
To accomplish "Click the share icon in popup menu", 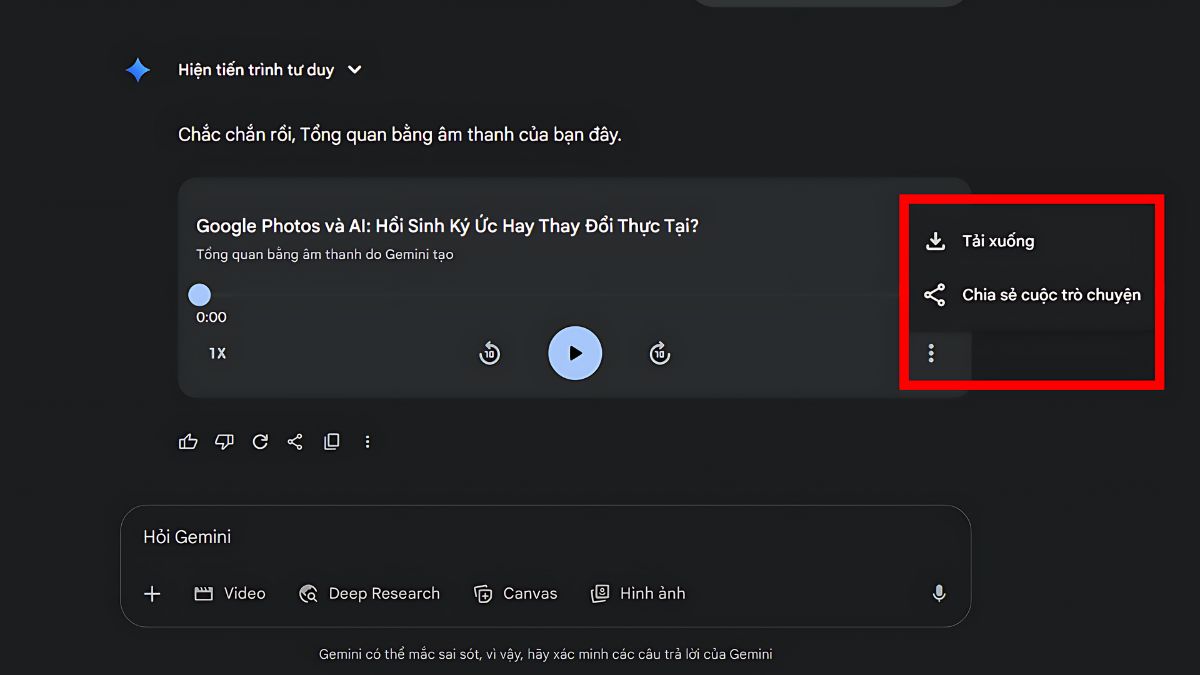I will click(x=934, y=295).
